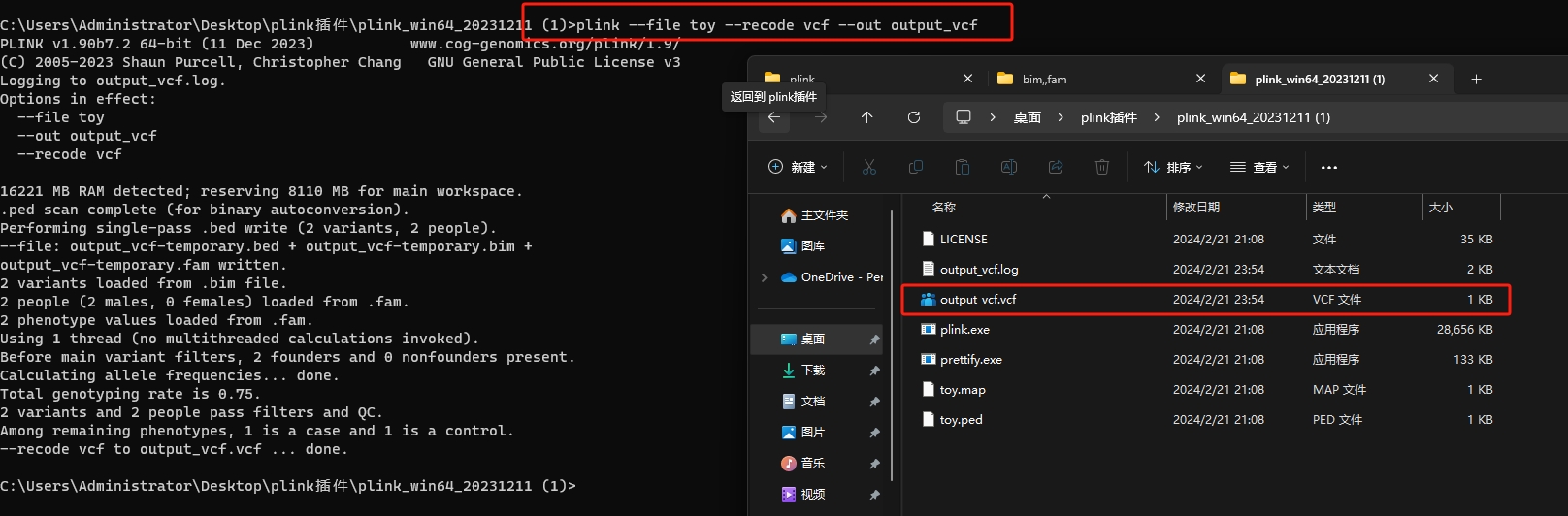The width and height of the screenshot is (1568, 516).
Task: Navigate back to previous folder
Action: click(x=773, y=117)
